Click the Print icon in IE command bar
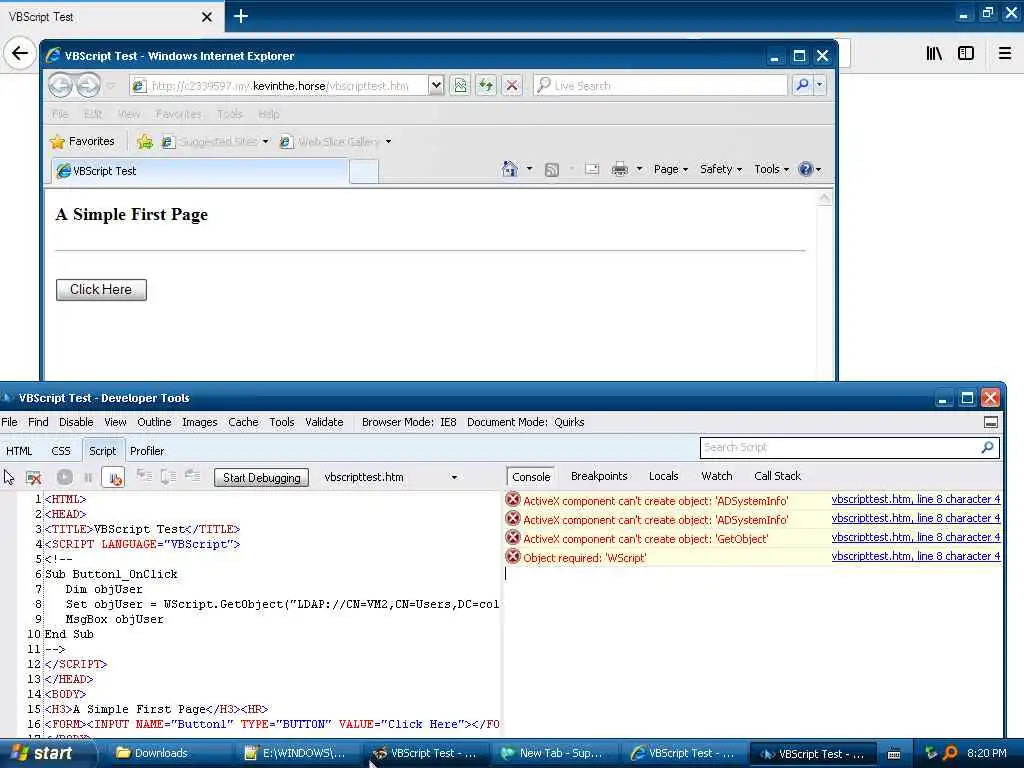 620,169
